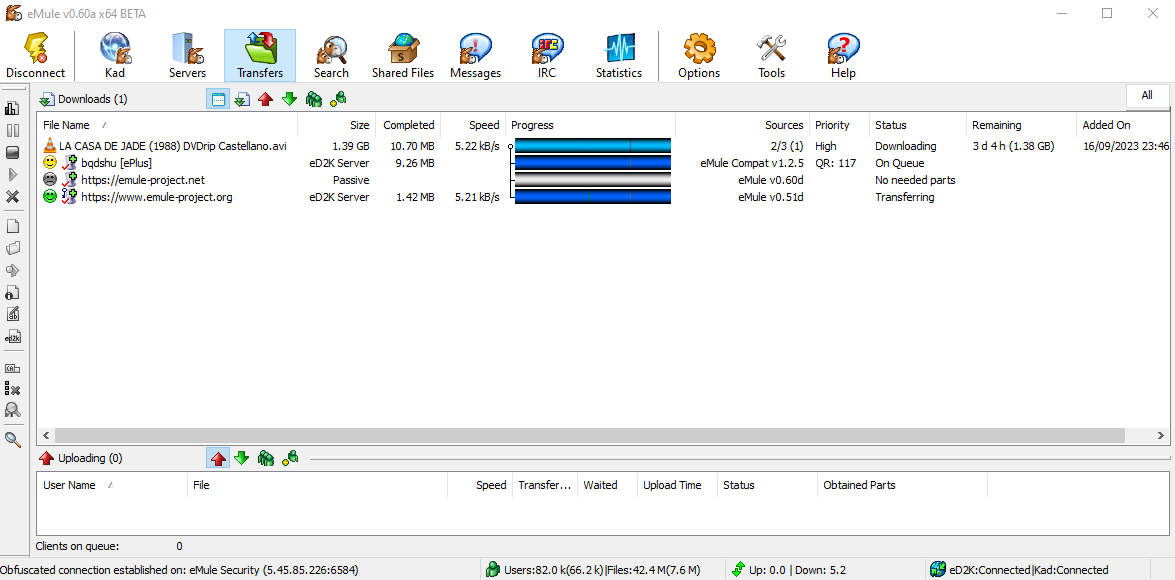Click green downloading arrow in Uploading toolbar
This screenshot has height=580, width=1175.
[x=241, y=458]
